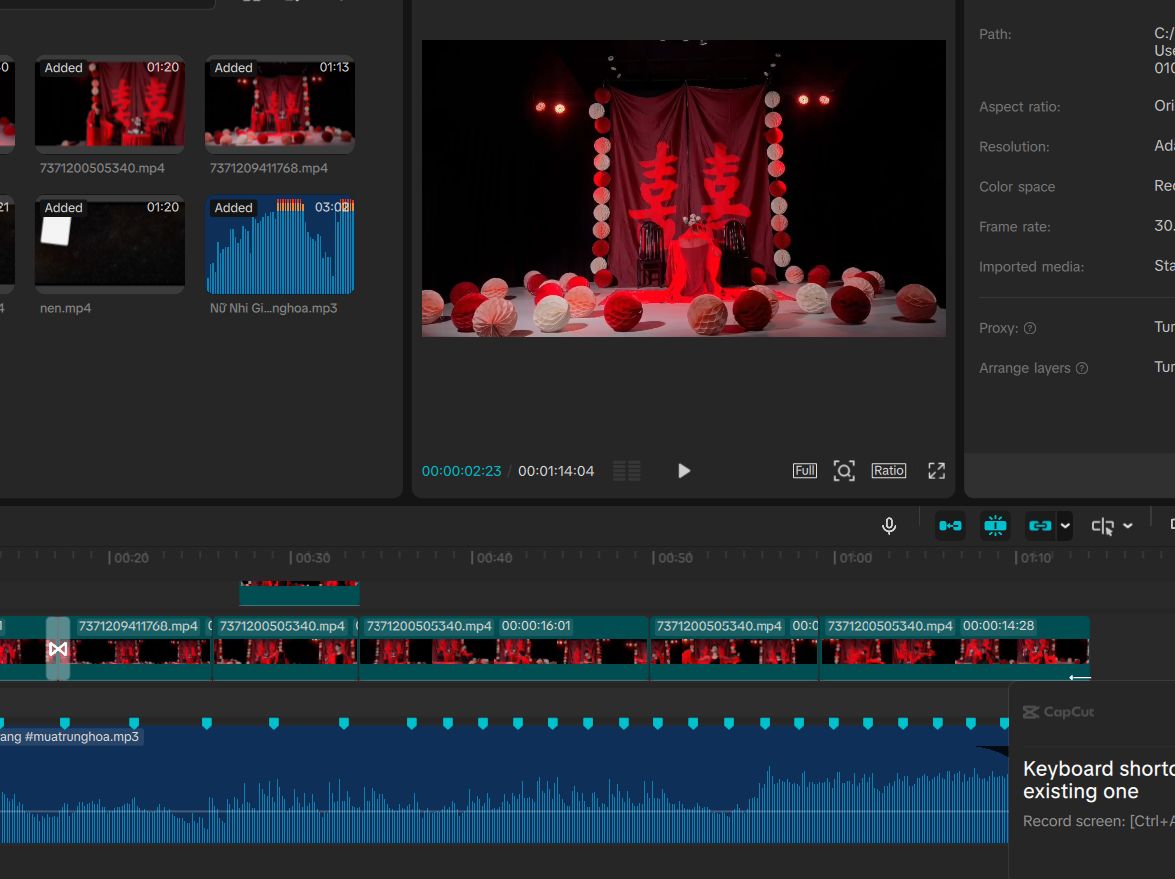Click the Full preview quality button
Screen dimensions: 1175x879
click(x=805, y=471)
